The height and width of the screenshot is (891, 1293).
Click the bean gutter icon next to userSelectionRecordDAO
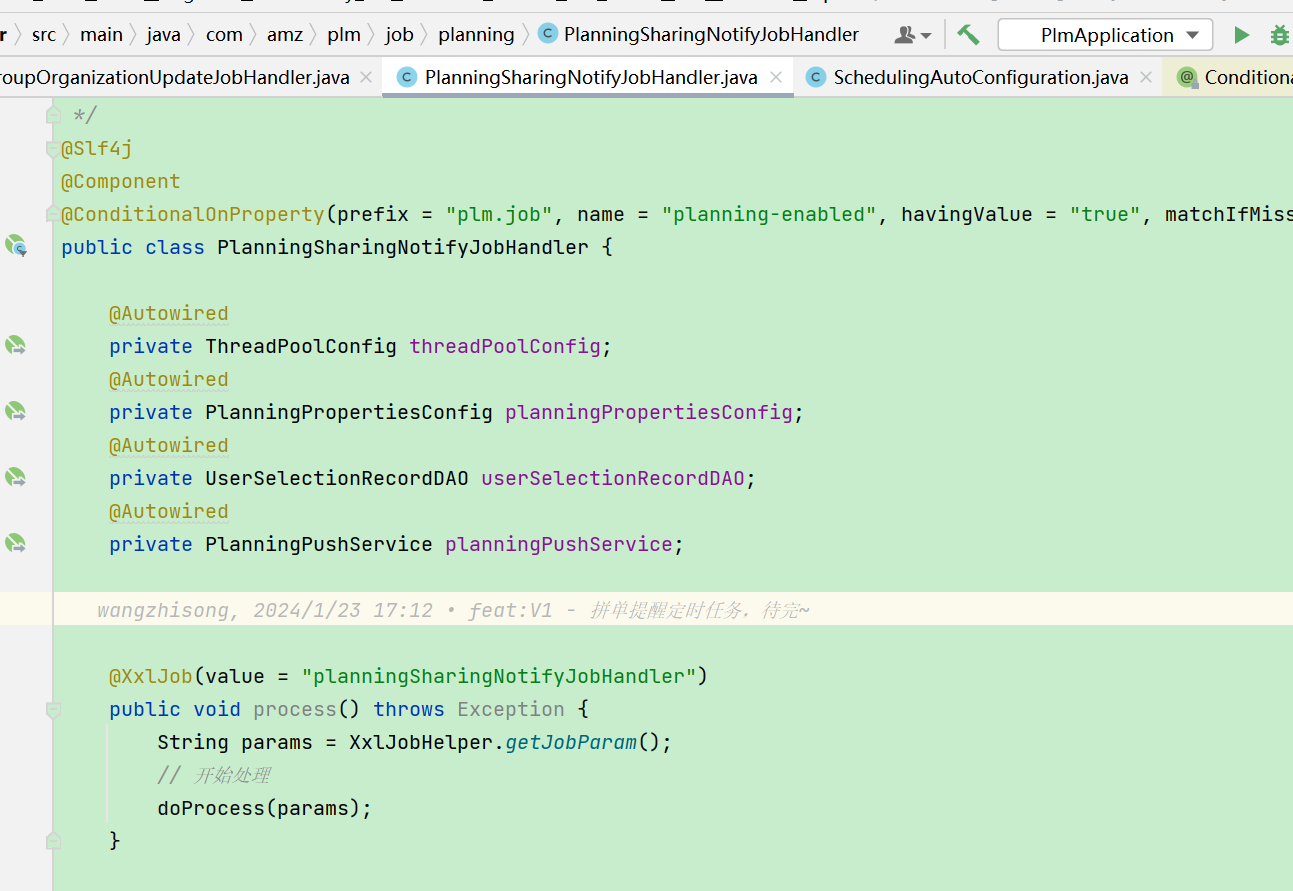[16, 477]
